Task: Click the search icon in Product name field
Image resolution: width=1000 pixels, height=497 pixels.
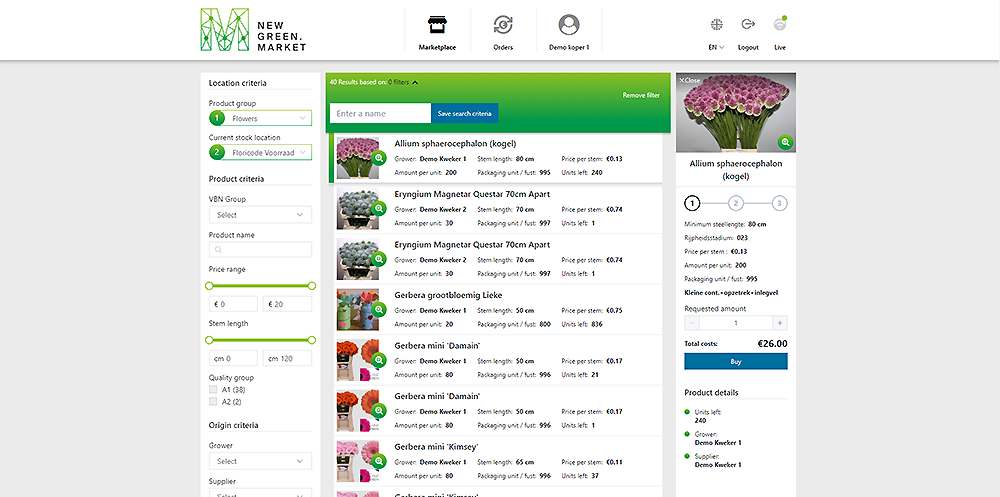Action: (x=219, y=249)
